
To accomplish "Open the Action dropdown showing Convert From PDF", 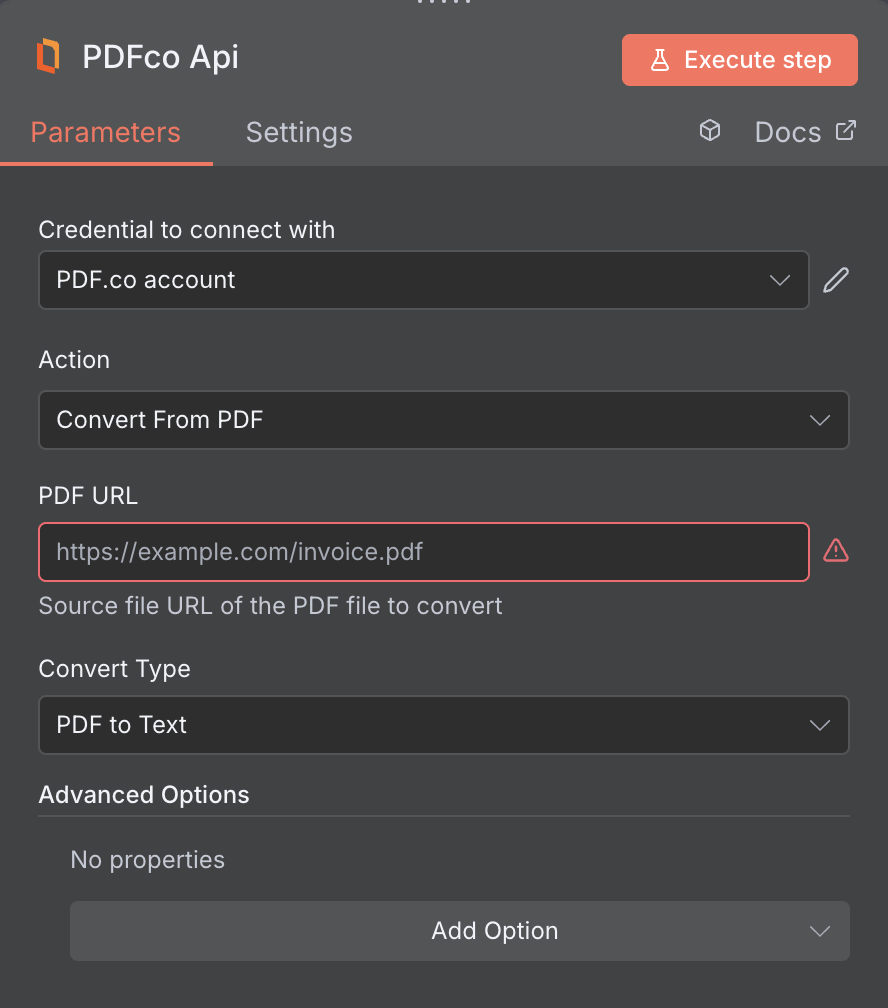I will (444, 420).
